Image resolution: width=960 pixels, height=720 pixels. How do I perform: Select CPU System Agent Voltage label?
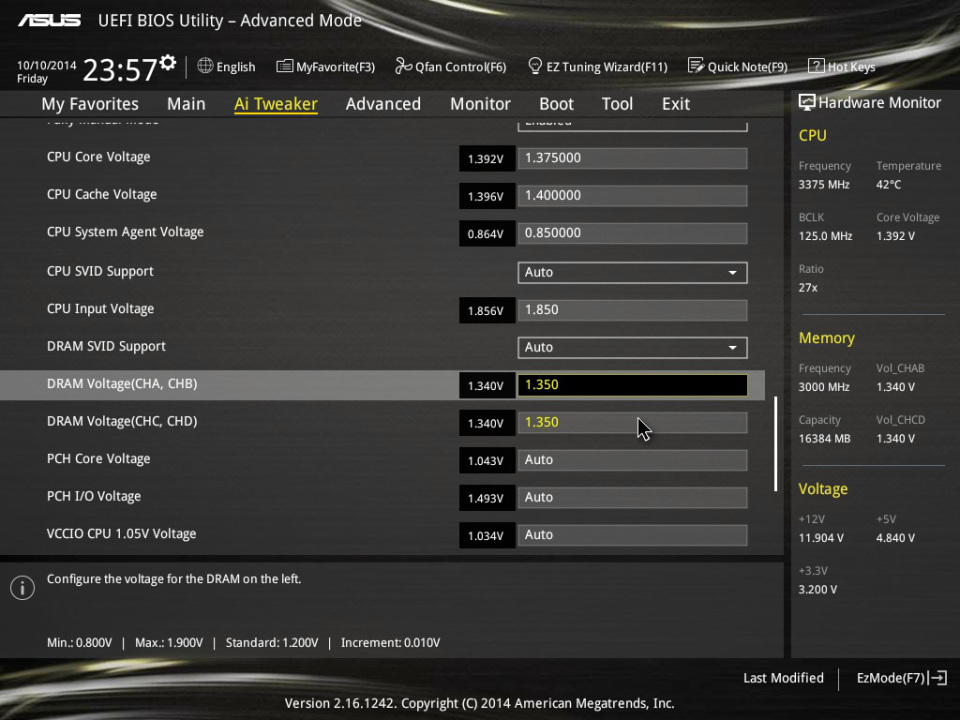(x=125, y=232)
